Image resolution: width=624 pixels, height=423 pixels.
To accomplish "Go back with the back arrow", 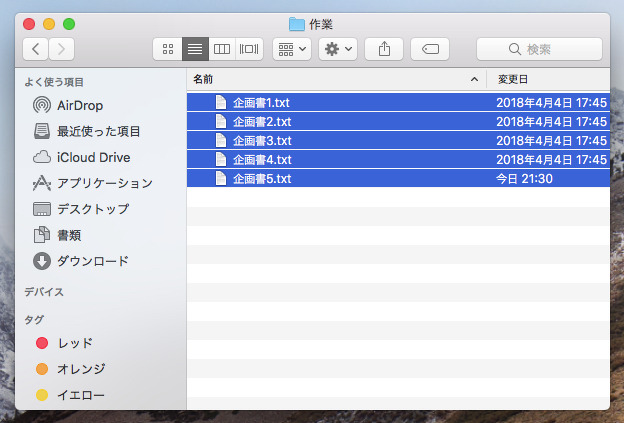I will click(x=37, y=48).
